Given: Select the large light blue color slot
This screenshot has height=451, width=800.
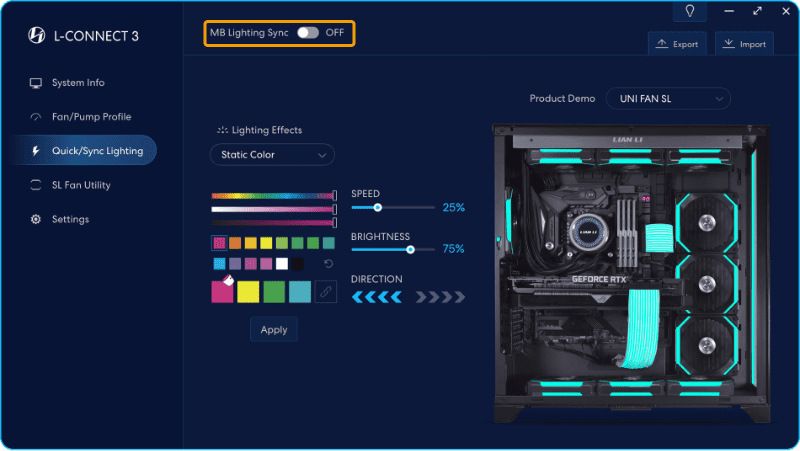Looking at the screenshot, I should coord(300,292).
